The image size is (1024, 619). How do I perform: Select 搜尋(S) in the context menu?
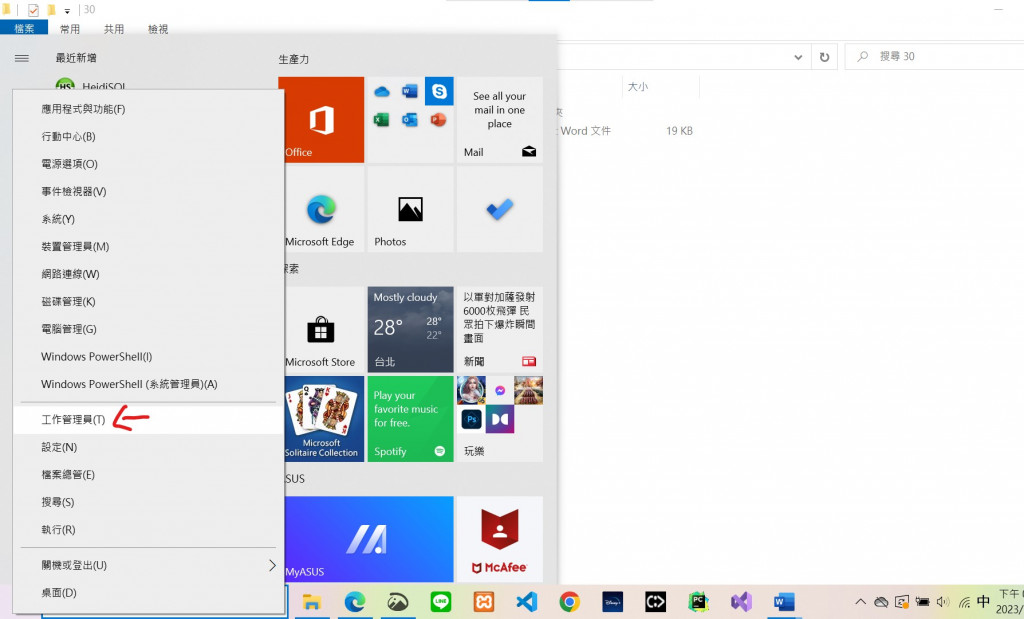coord(148,502)
